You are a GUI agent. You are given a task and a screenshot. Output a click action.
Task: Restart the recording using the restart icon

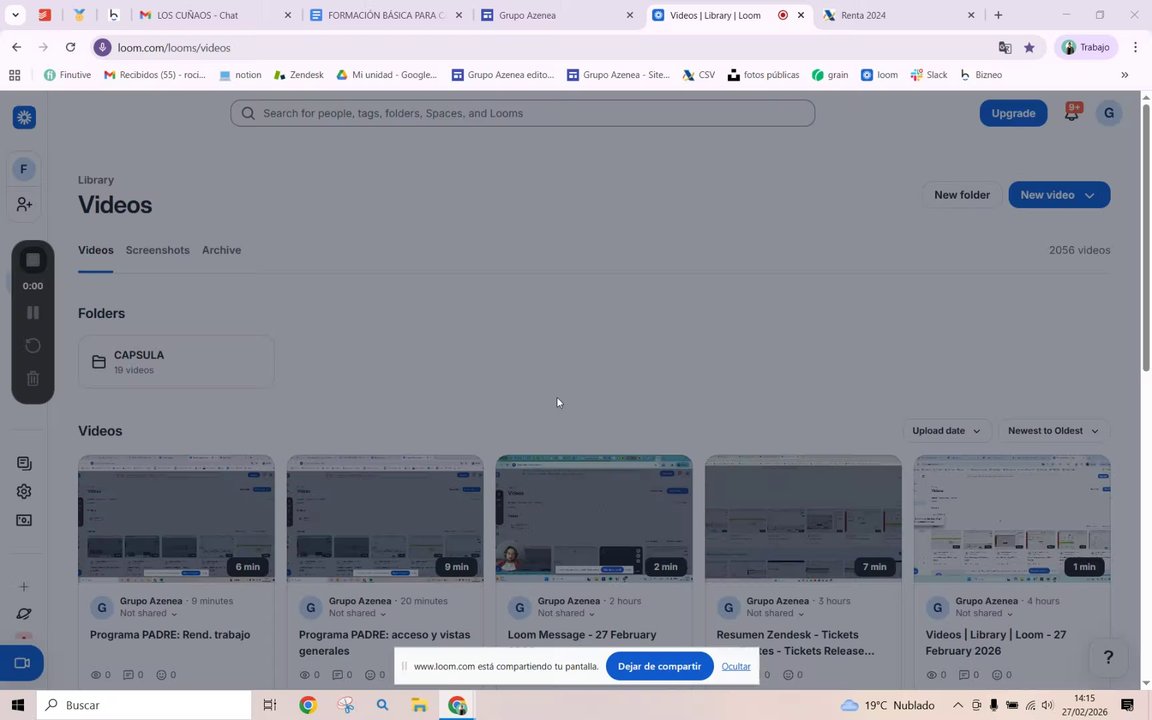[x=32, y=345]
